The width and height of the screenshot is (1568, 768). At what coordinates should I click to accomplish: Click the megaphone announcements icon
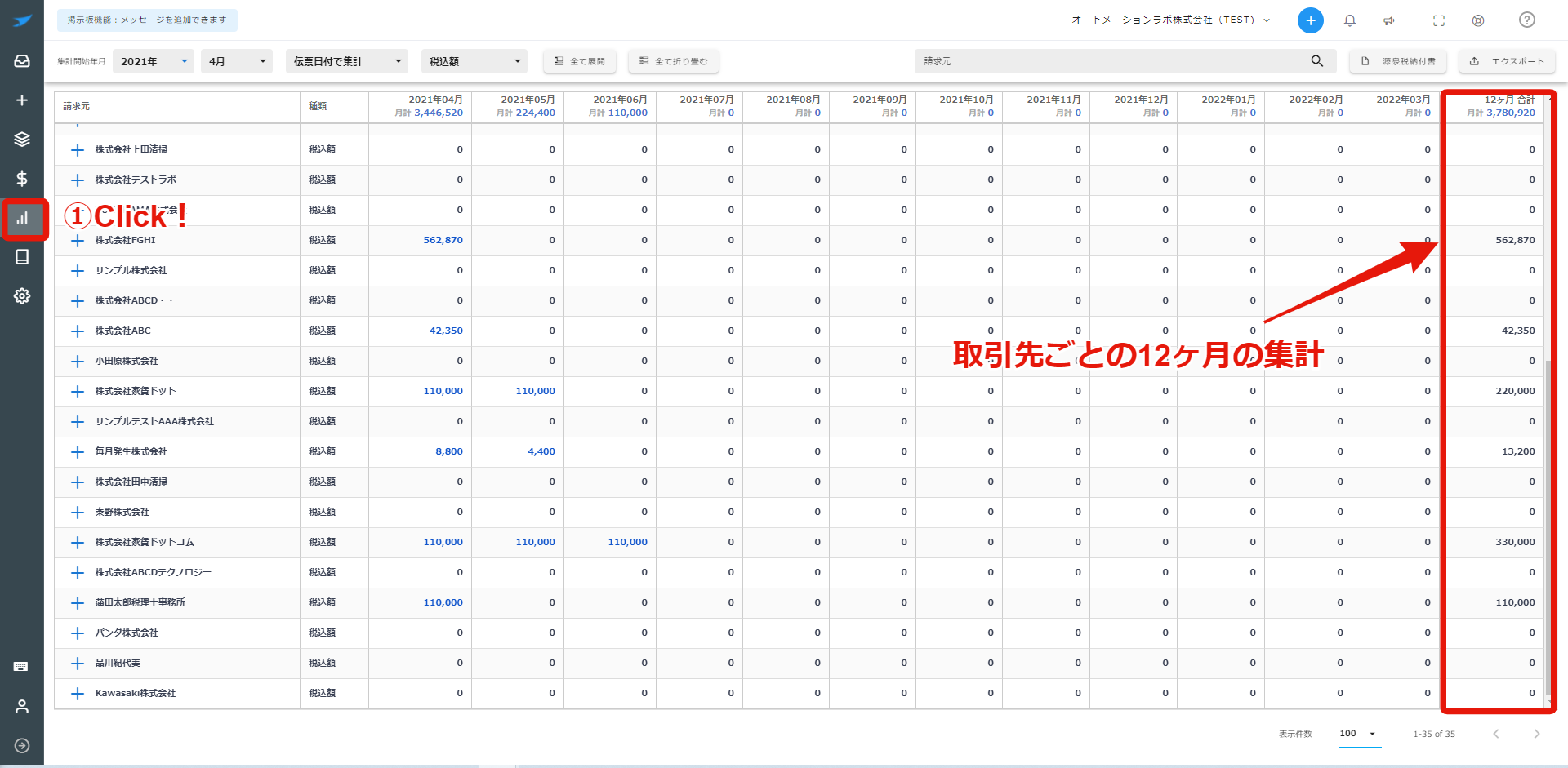(1389, 20)
